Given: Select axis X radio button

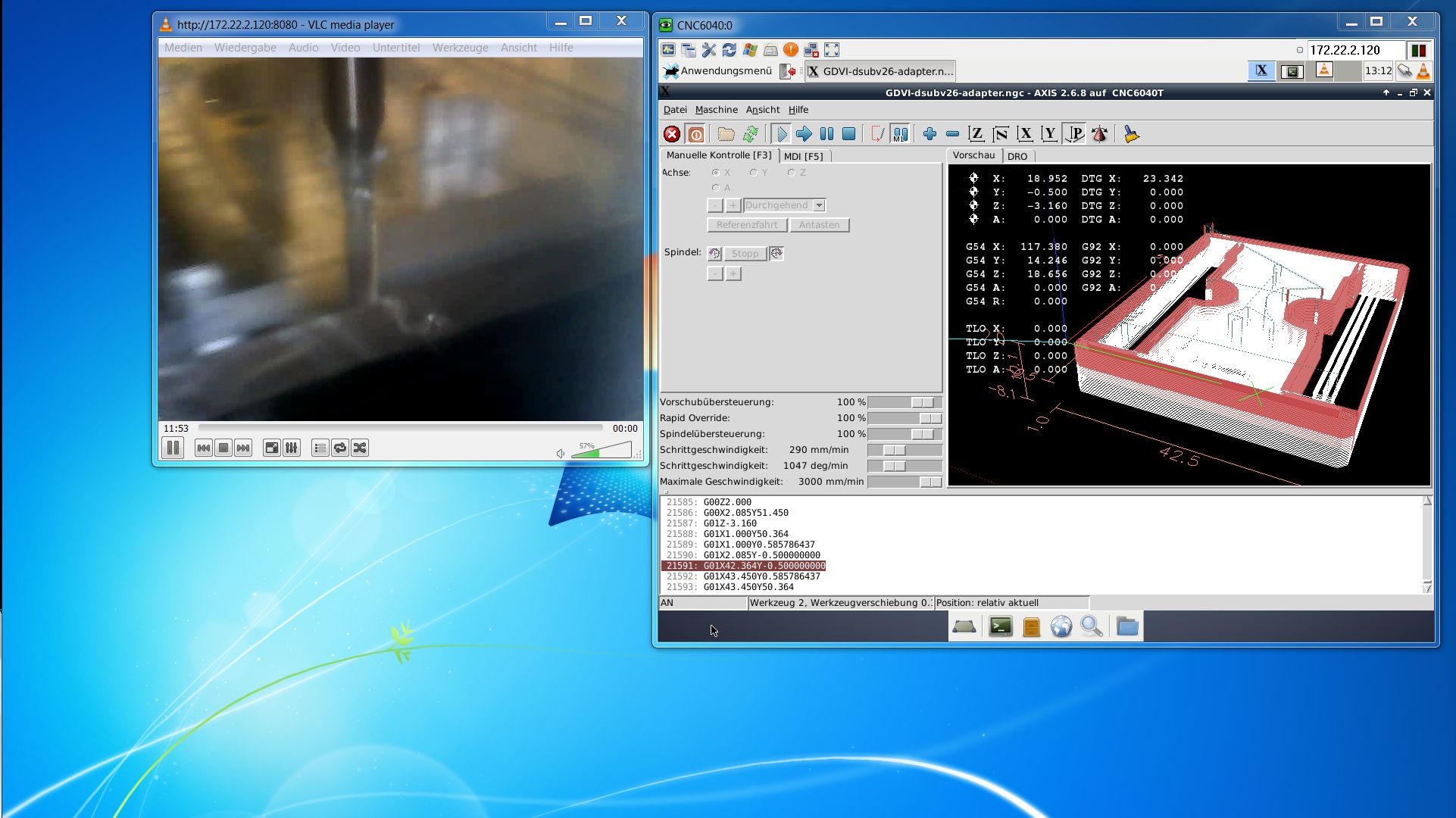Looking at the screenshot, I should pyautogui.click(x=715, y=173).
